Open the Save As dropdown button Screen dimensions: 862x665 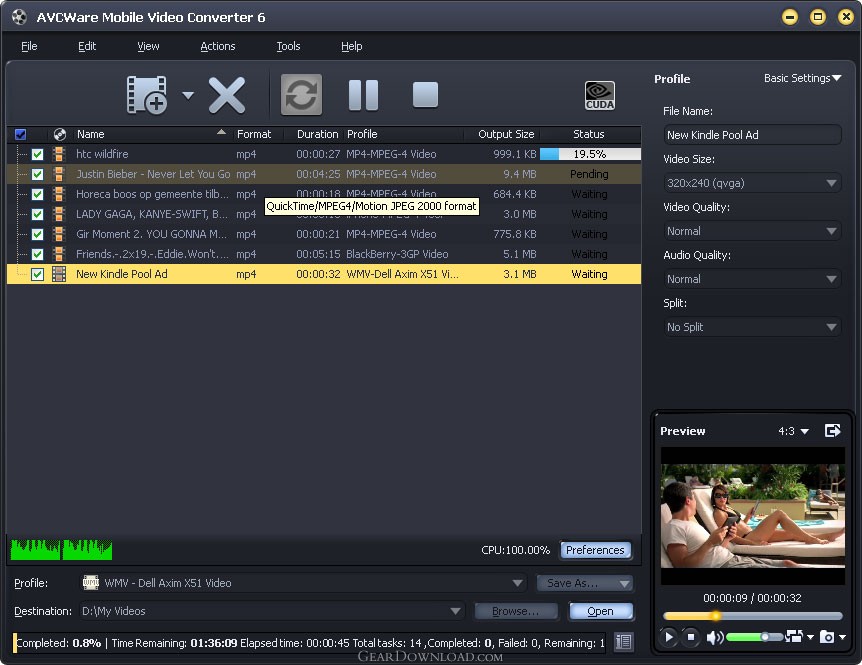(x=585, y=583)
